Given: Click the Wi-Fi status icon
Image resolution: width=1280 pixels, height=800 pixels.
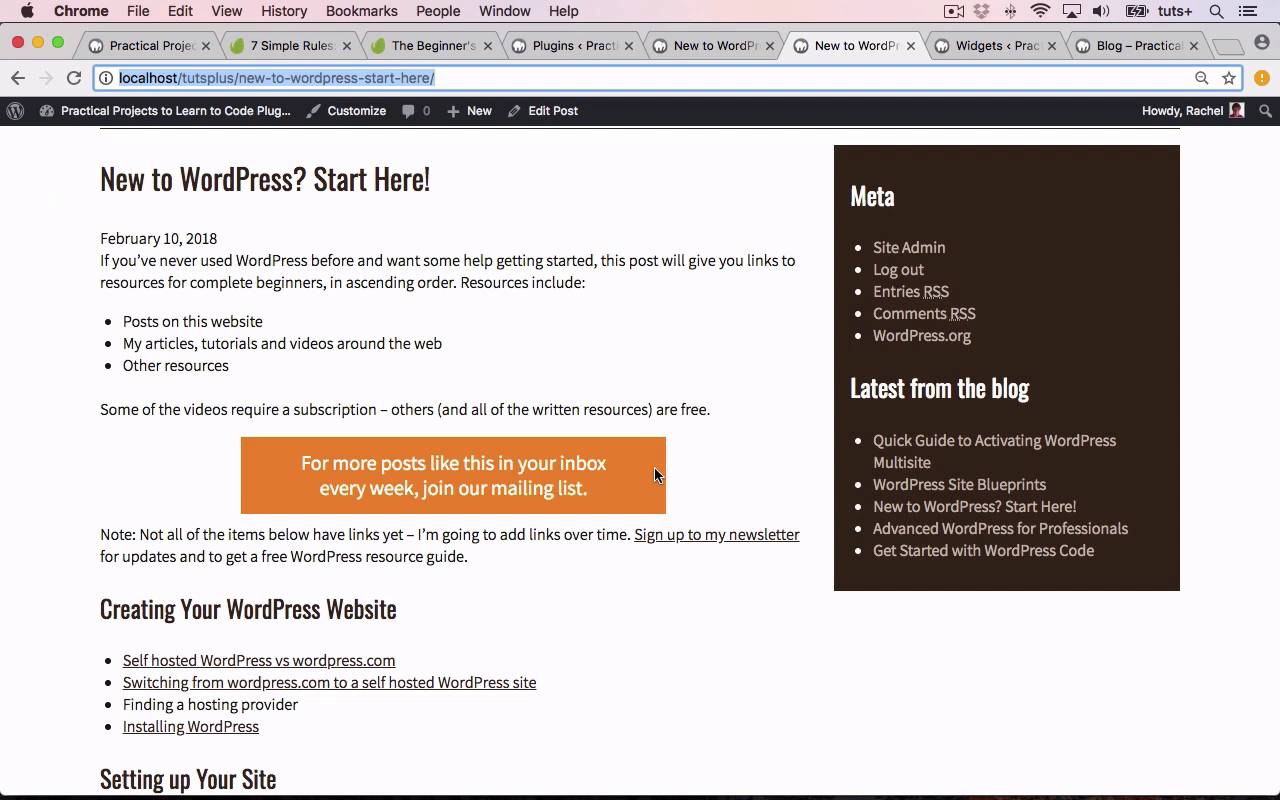Looking at the screenshot, I should [x=1040, y=11].
